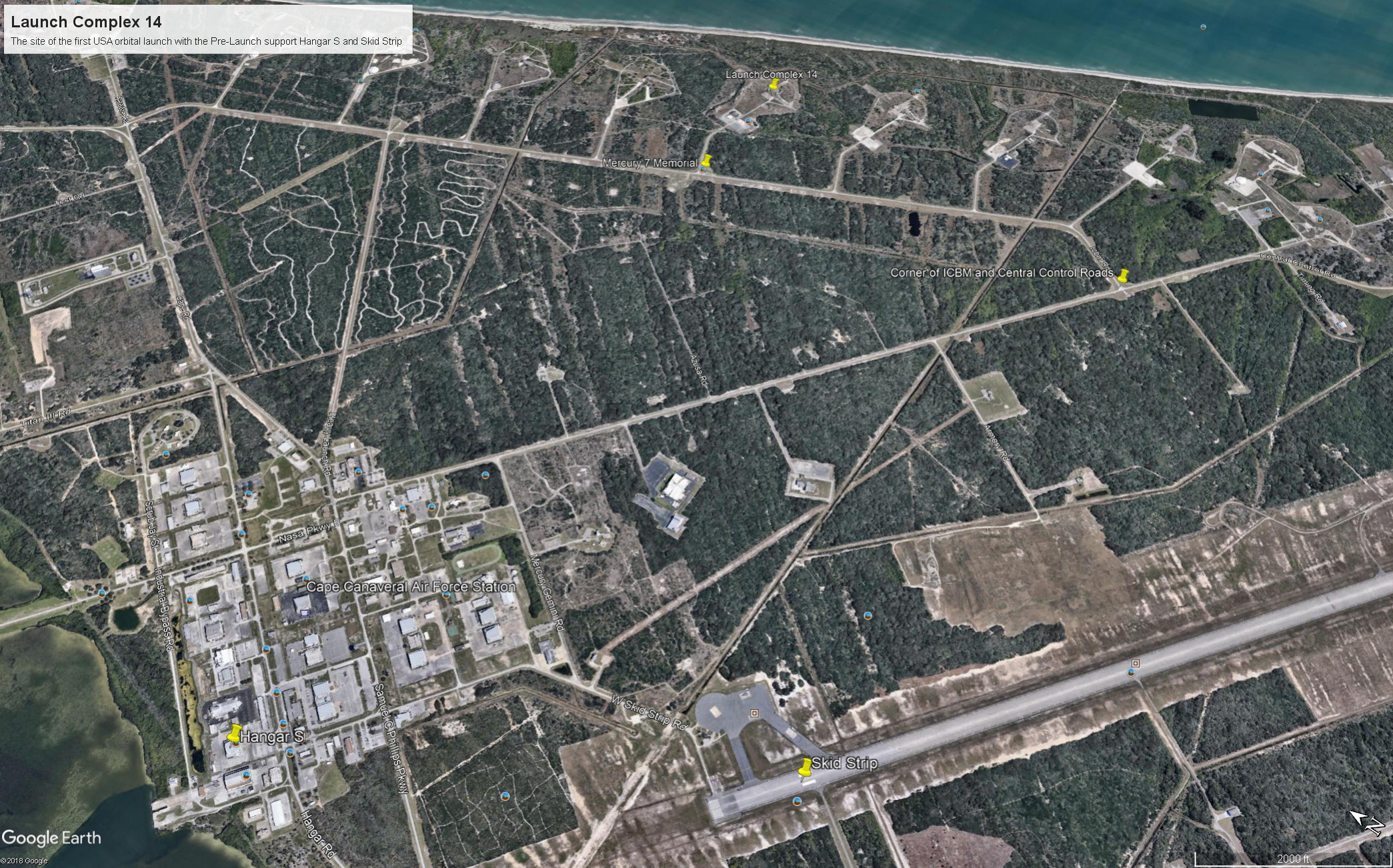Click the Skid Strip yellow pushpin

pos(806,767)
